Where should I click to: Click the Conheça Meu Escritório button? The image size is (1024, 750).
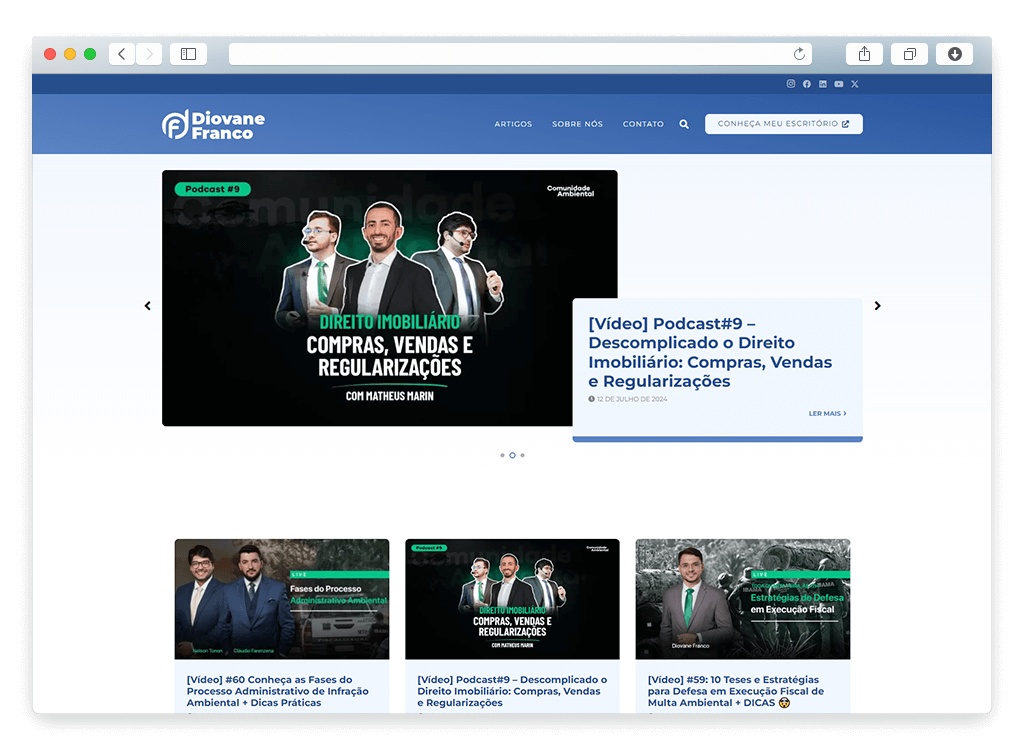(x=783, y=124)
